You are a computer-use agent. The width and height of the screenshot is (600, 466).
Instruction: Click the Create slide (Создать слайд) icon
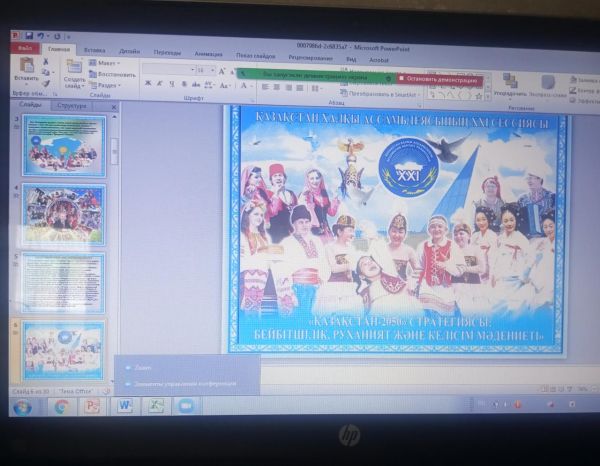click(74, 70)
